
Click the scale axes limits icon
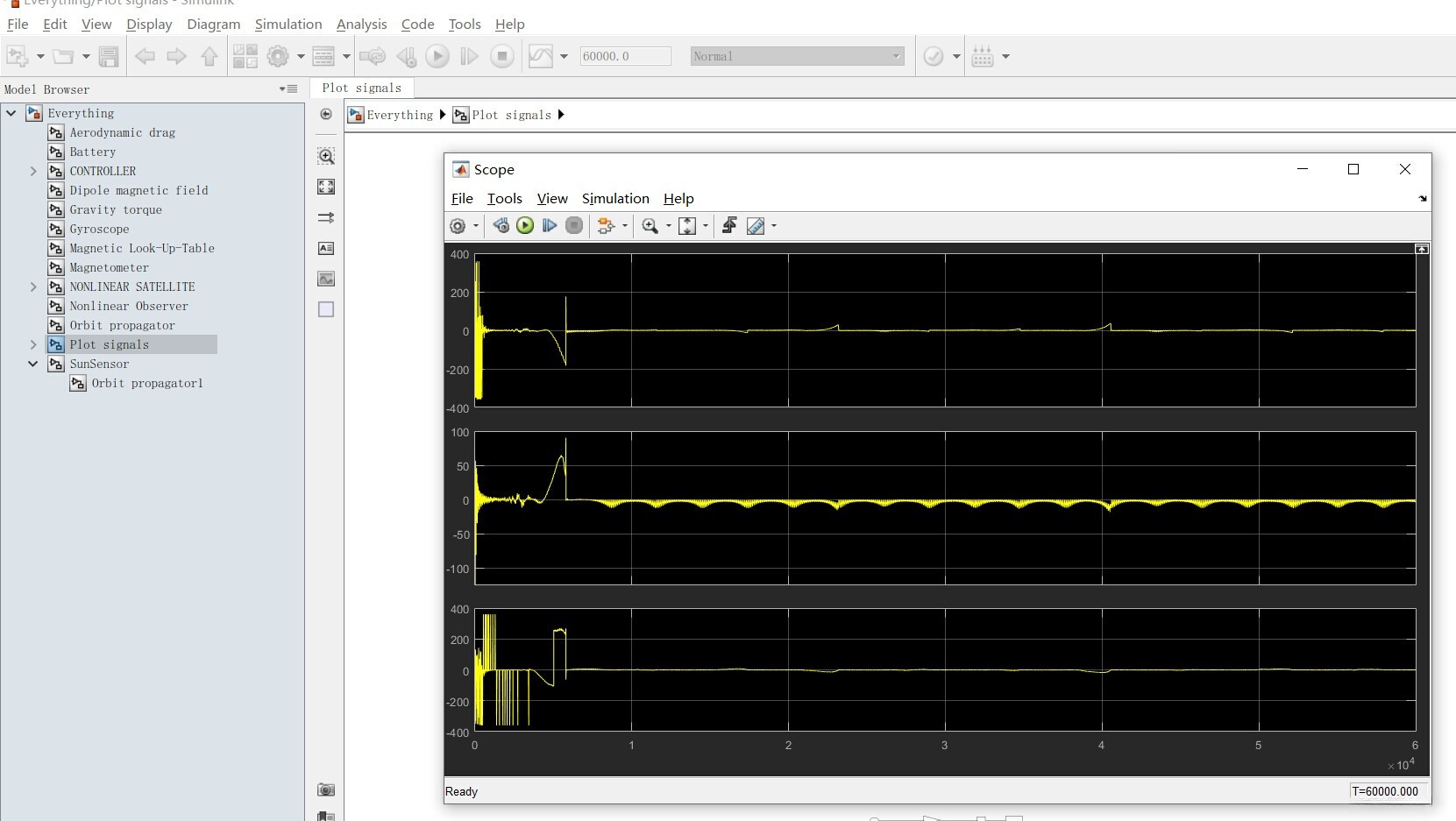(x=687, y=226)
